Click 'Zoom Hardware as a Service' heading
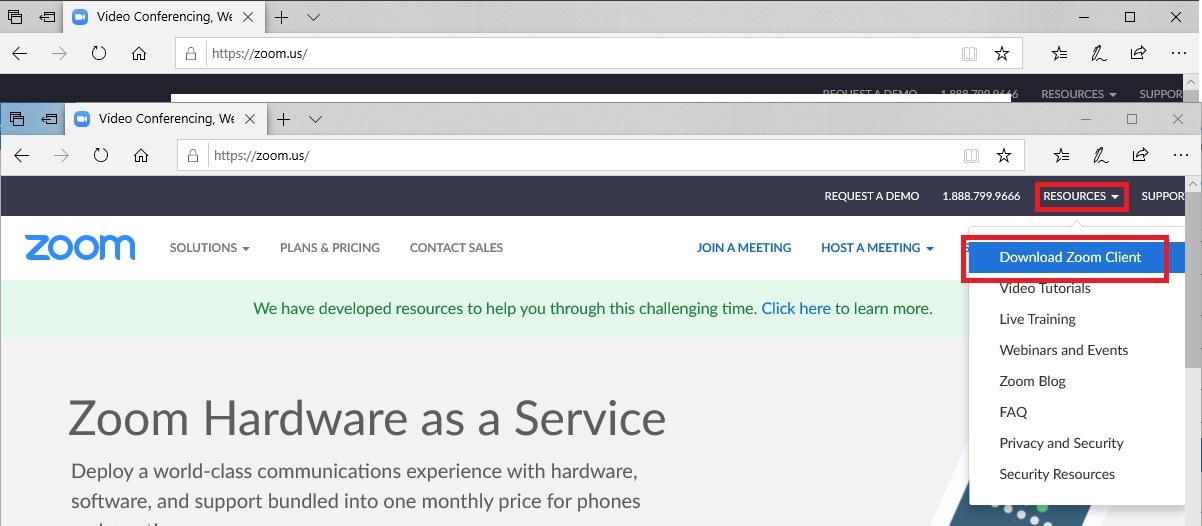The image size is (1202, 526). click(367, 418)
